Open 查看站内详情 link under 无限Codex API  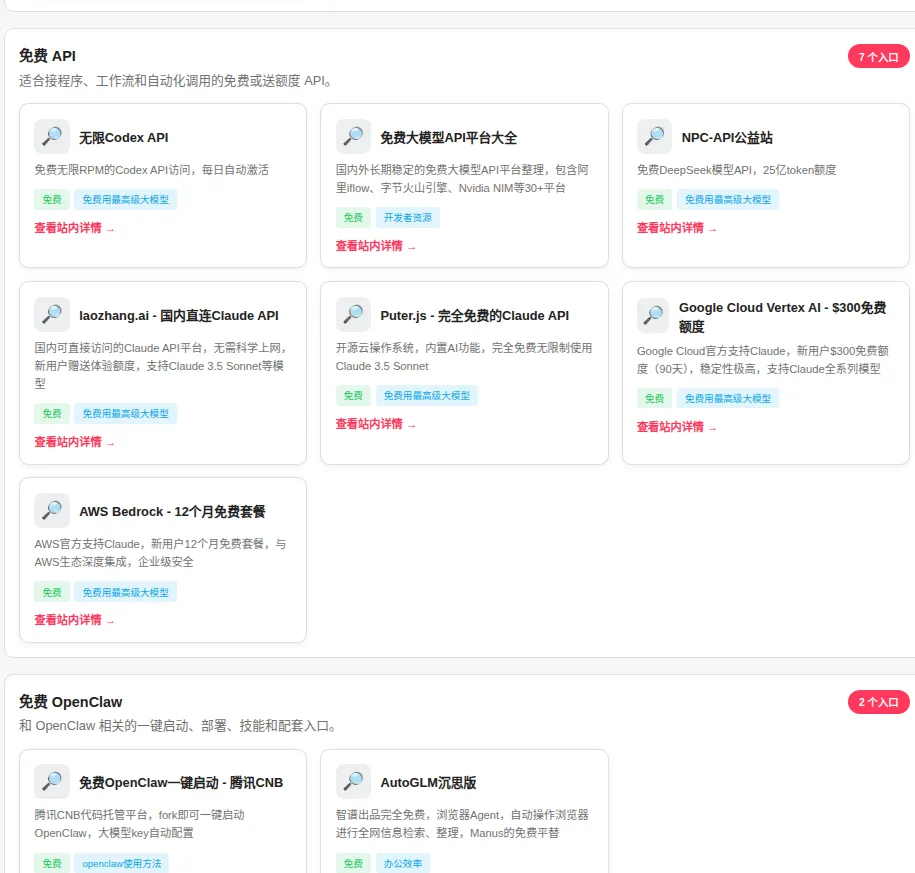(x=74, y=228)
